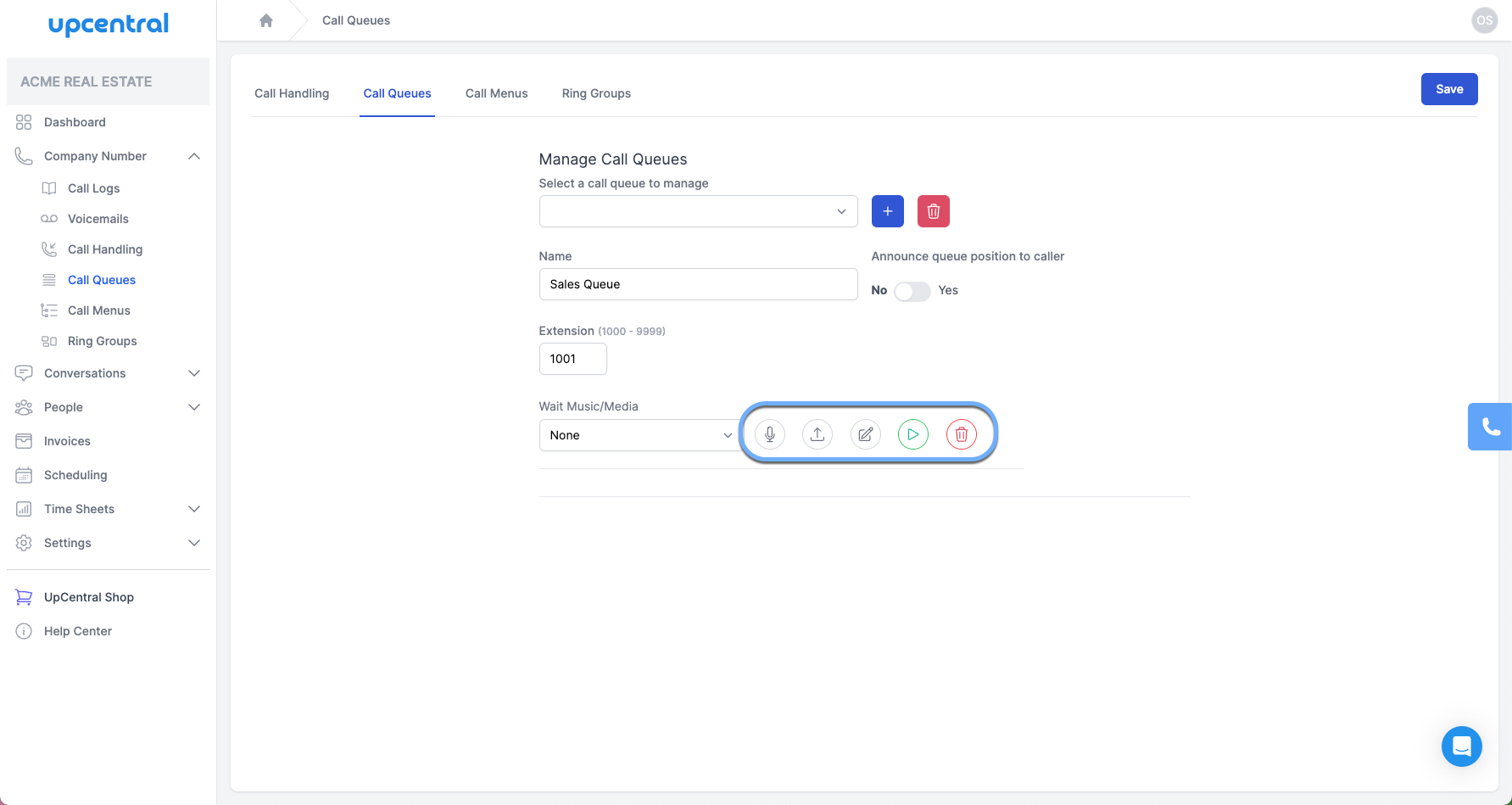Add a new call queue with the plus icon
Viewport: 1512px width, 805px height.
[x=887, y=211]
